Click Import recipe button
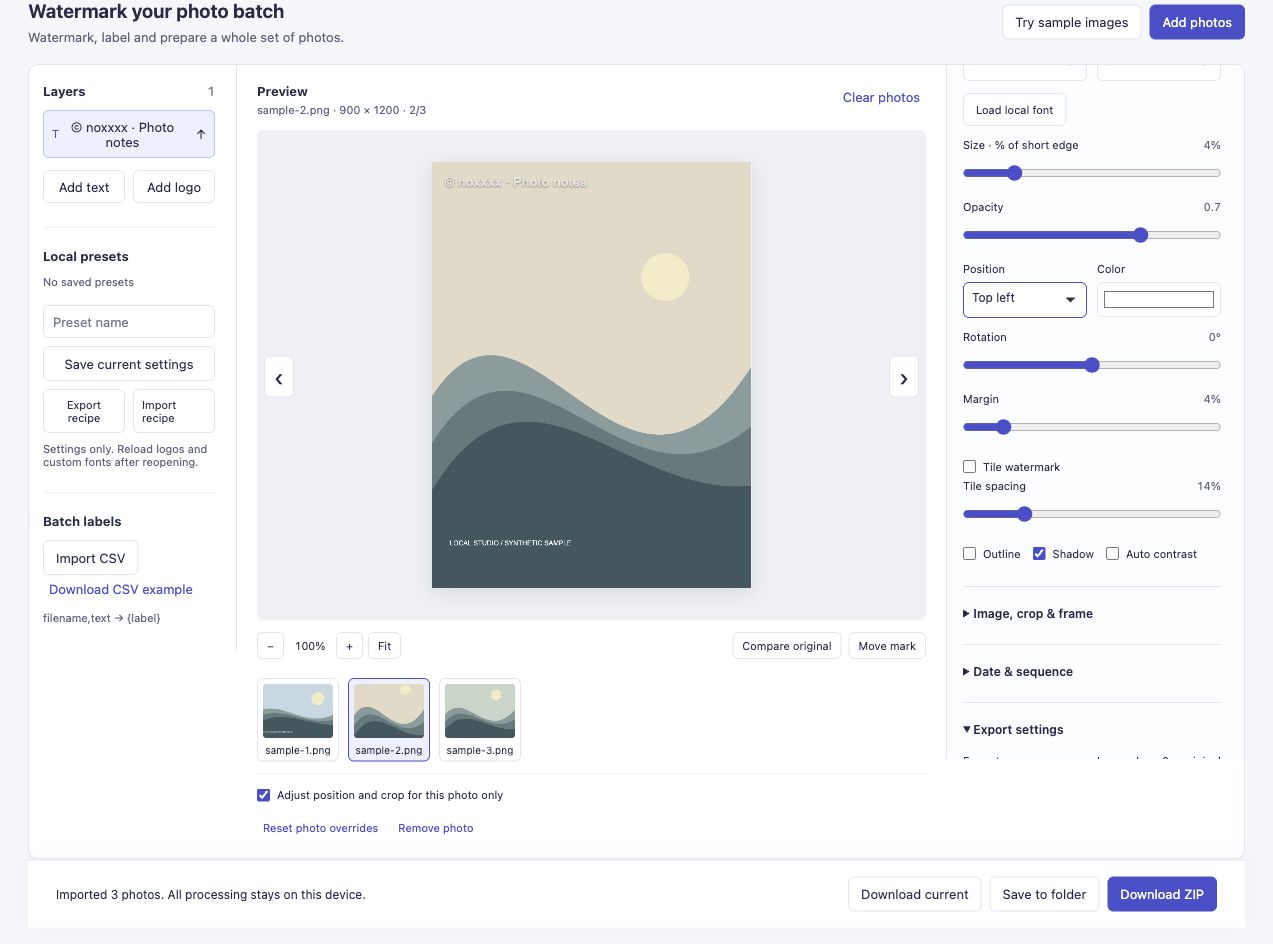Screen dimensions: 1273x944 174,411
